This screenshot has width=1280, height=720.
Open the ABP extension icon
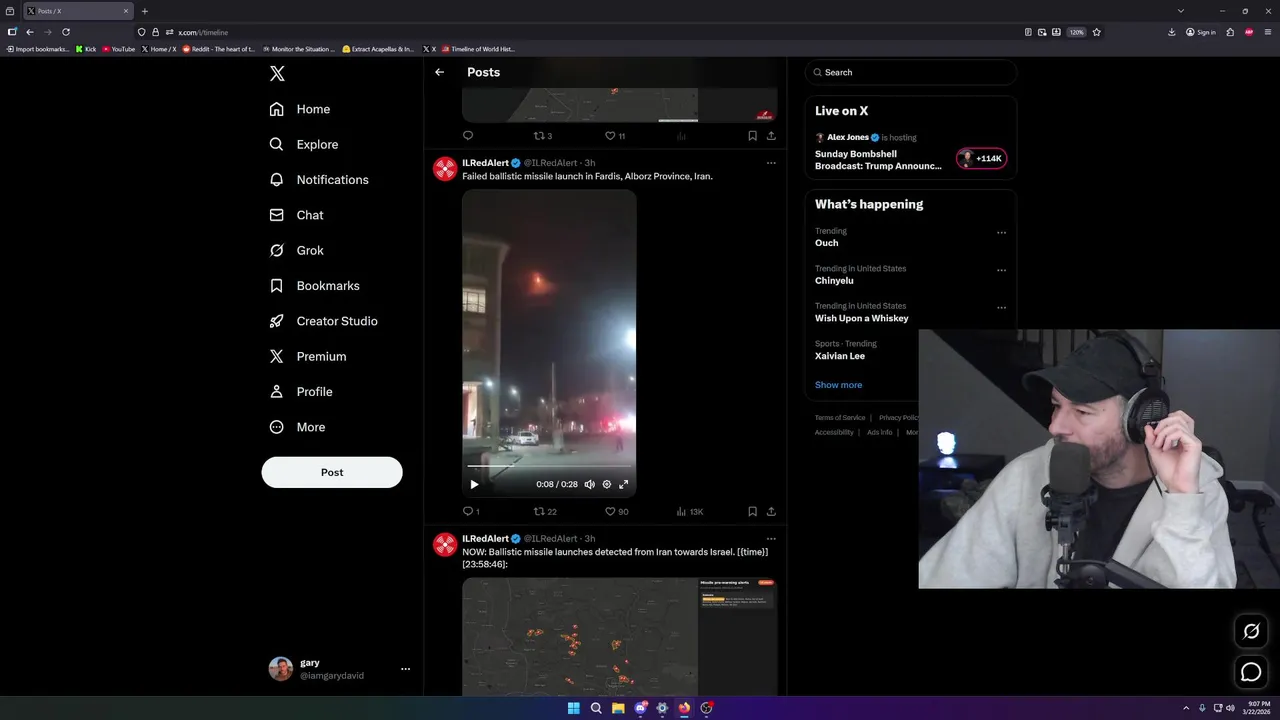click(1249, 32)
